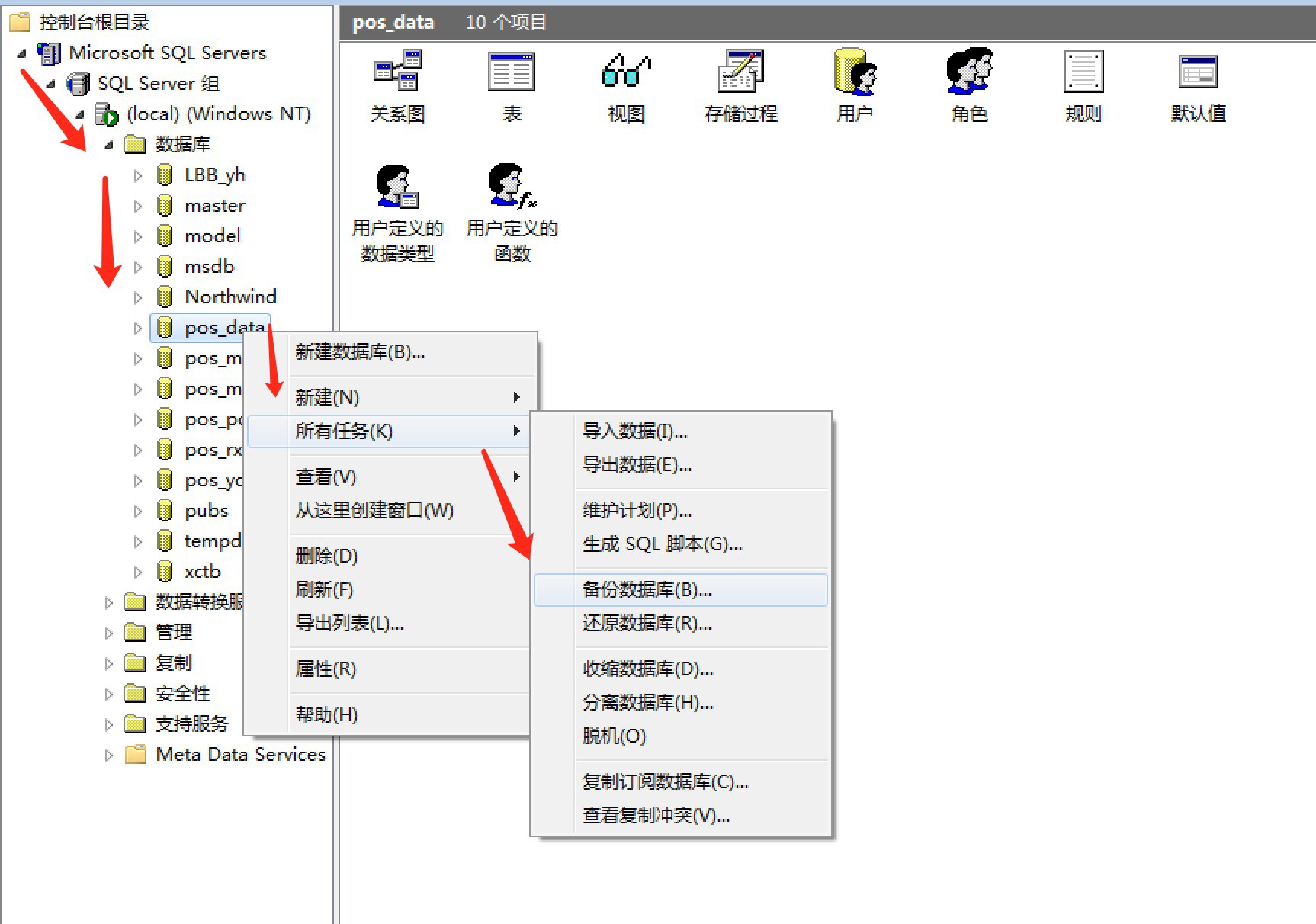Open the 用户 (Users) icon
1316x924 pixels.
click(855, 71)
